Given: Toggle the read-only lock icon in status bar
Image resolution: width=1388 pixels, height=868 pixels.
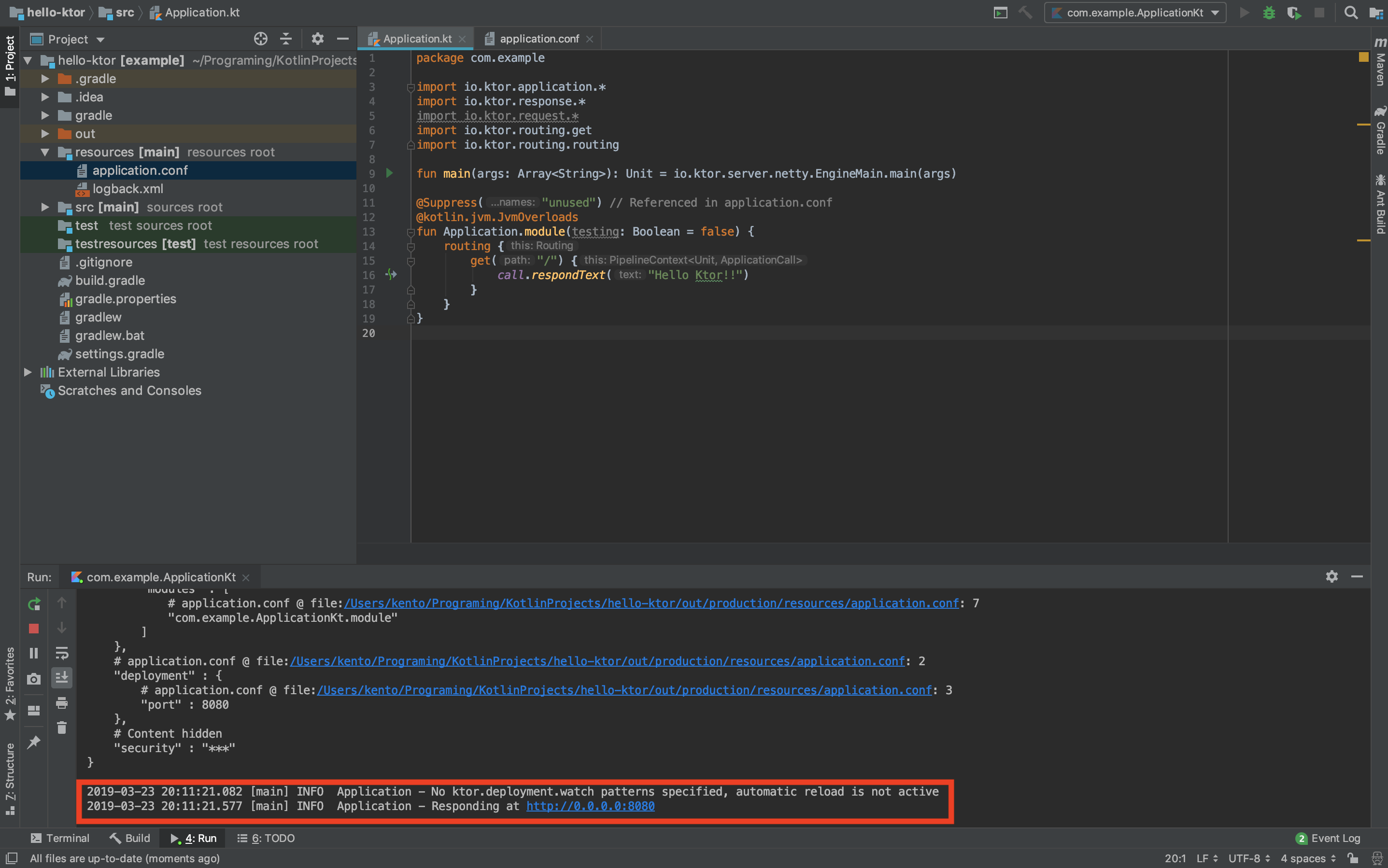Looking at the screenshot, I should [x=1353, y=858].
